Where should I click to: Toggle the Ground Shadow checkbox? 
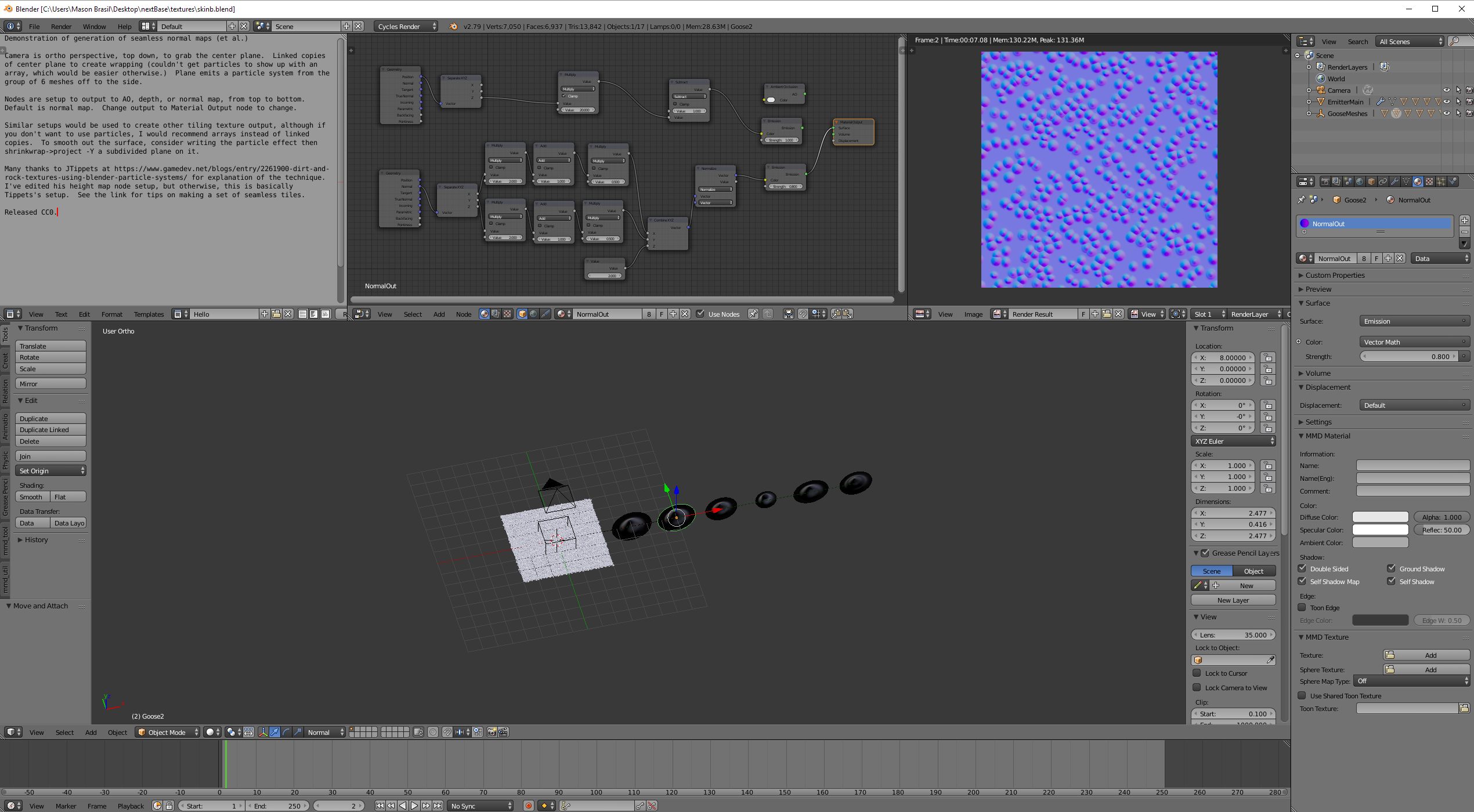point(1392,568)
